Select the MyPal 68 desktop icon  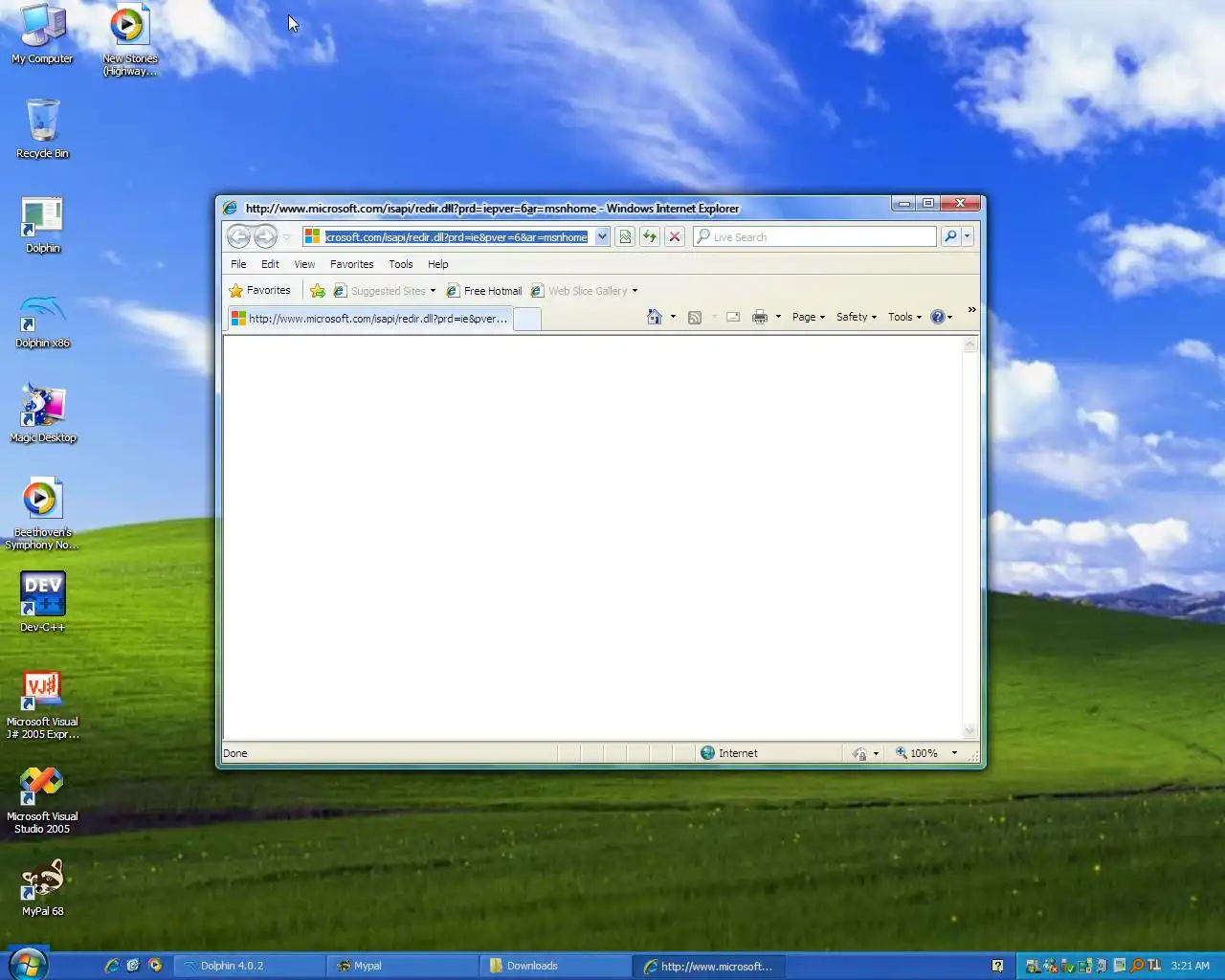[x=42, y=887]
